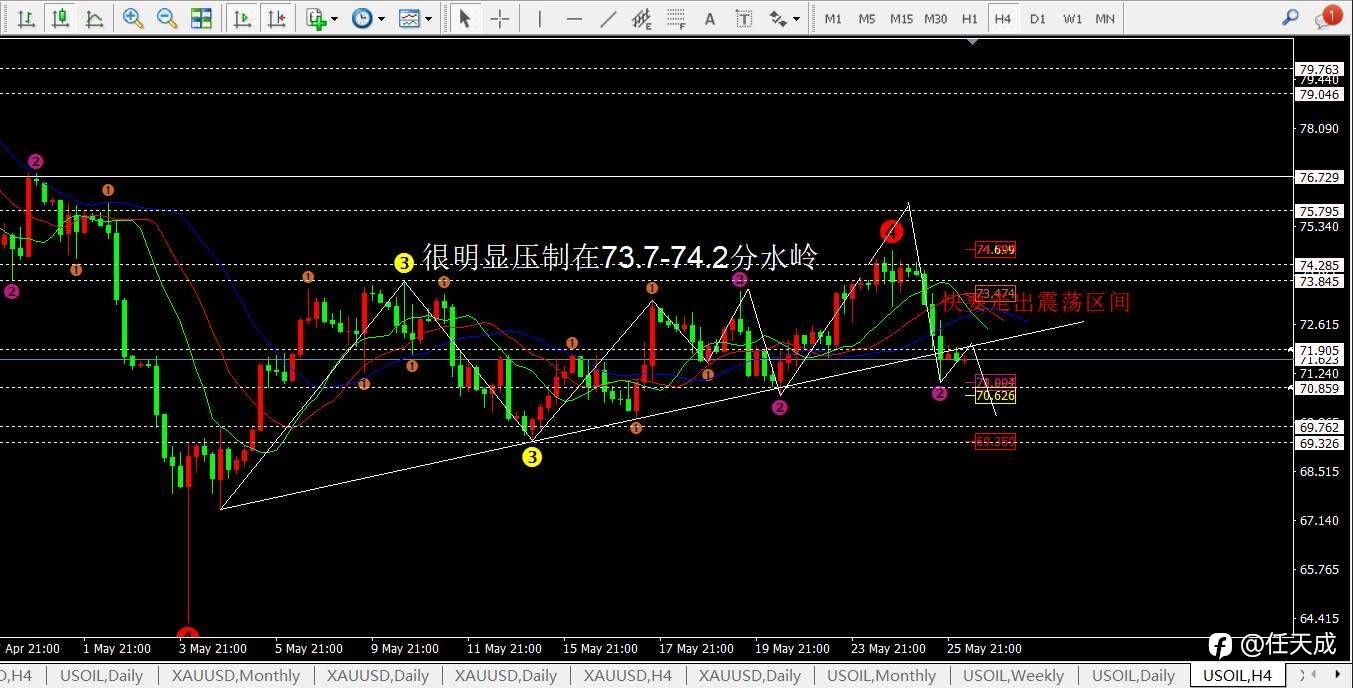
Task: Pick the horizontal line drawing tool
Action: [x=573, y=18]
